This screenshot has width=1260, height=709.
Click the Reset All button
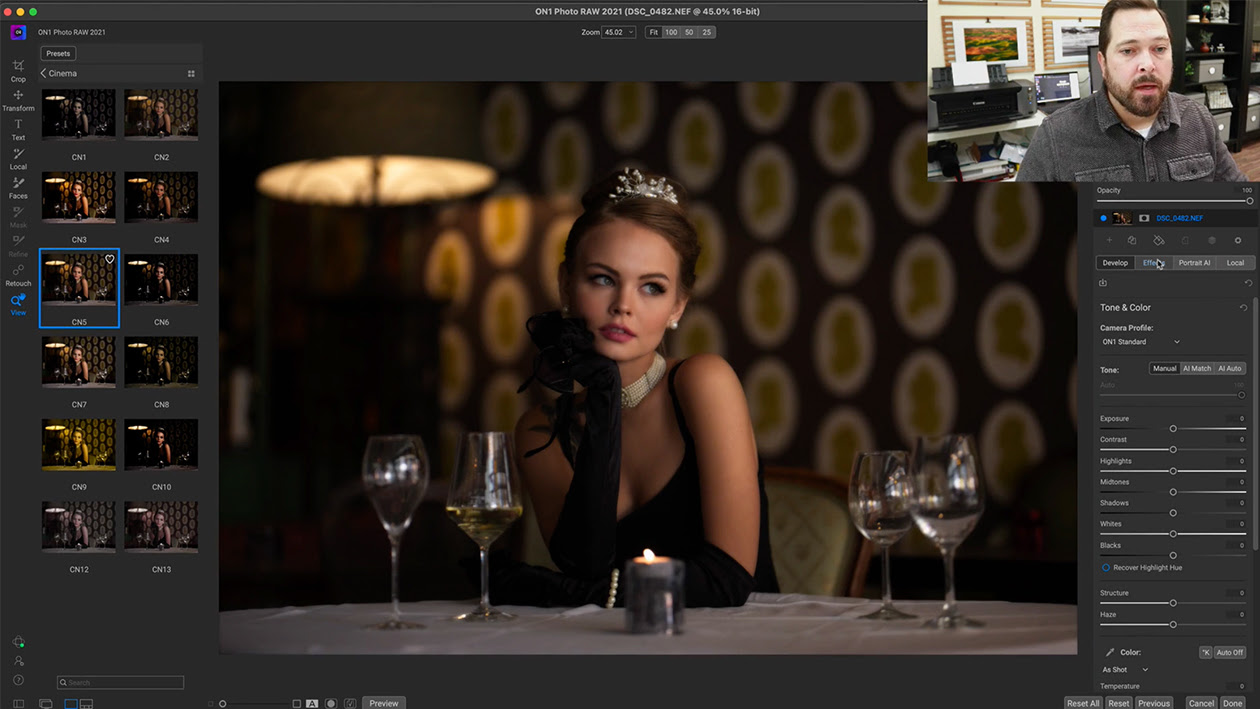pyautogui.click(x=1083, y=704)
